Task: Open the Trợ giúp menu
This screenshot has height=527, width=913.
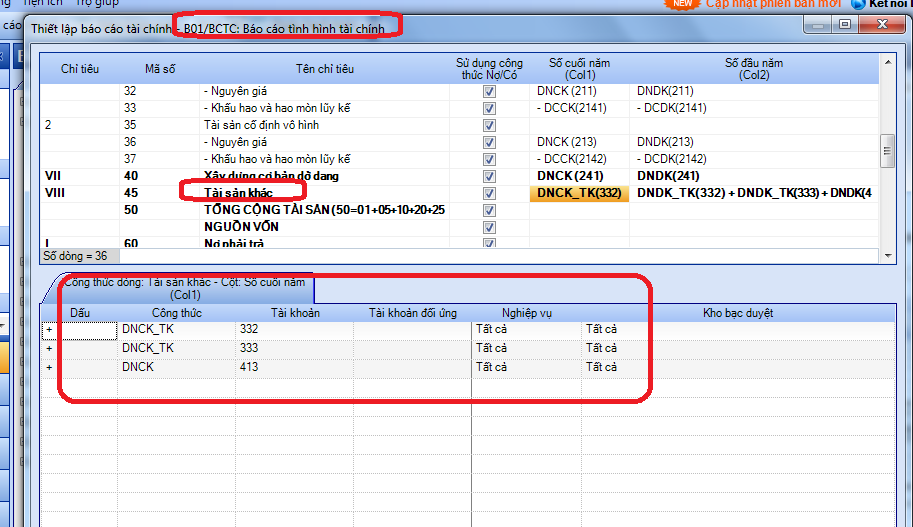Action: click(x=97, y=3)
